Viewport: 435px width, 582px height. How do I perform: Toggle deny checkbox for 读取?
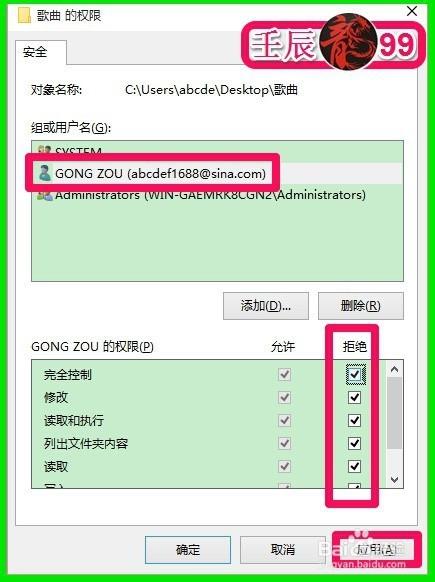(355, 466)
